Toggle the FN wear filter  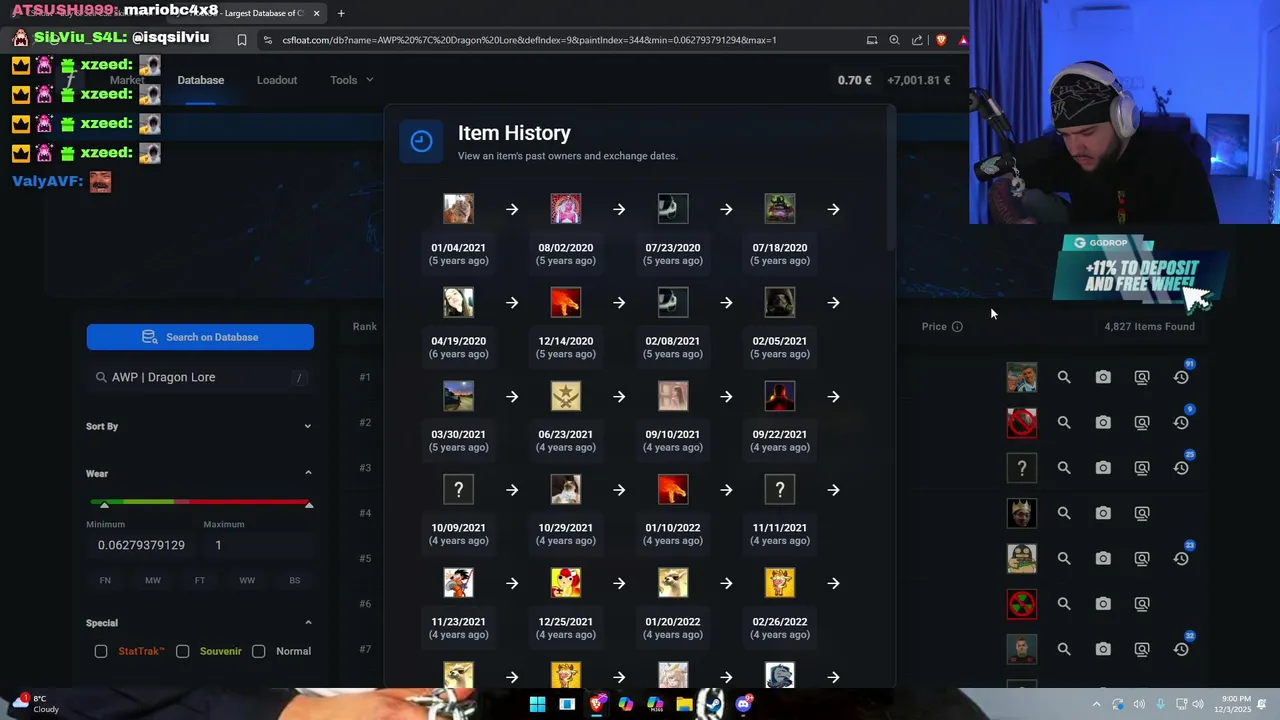click(105, 580)
